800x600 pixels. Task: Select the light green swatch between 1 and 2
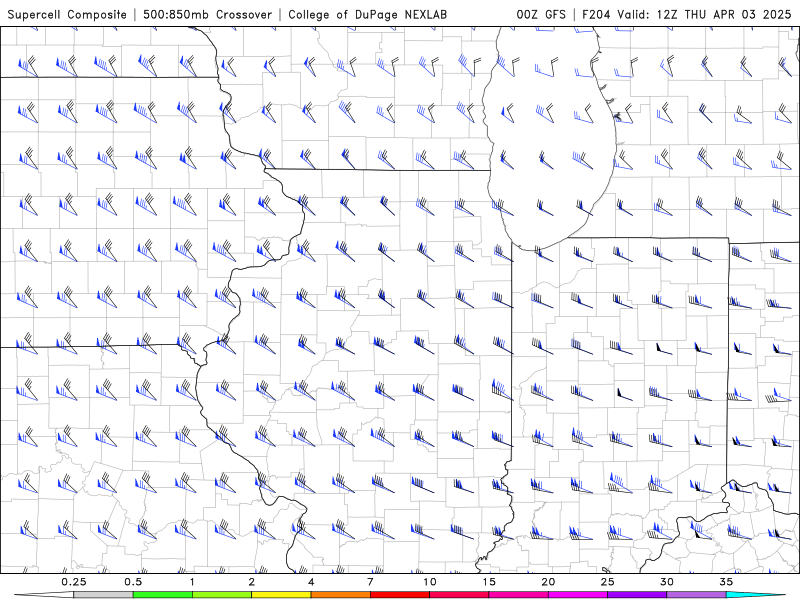pos(222,595)
